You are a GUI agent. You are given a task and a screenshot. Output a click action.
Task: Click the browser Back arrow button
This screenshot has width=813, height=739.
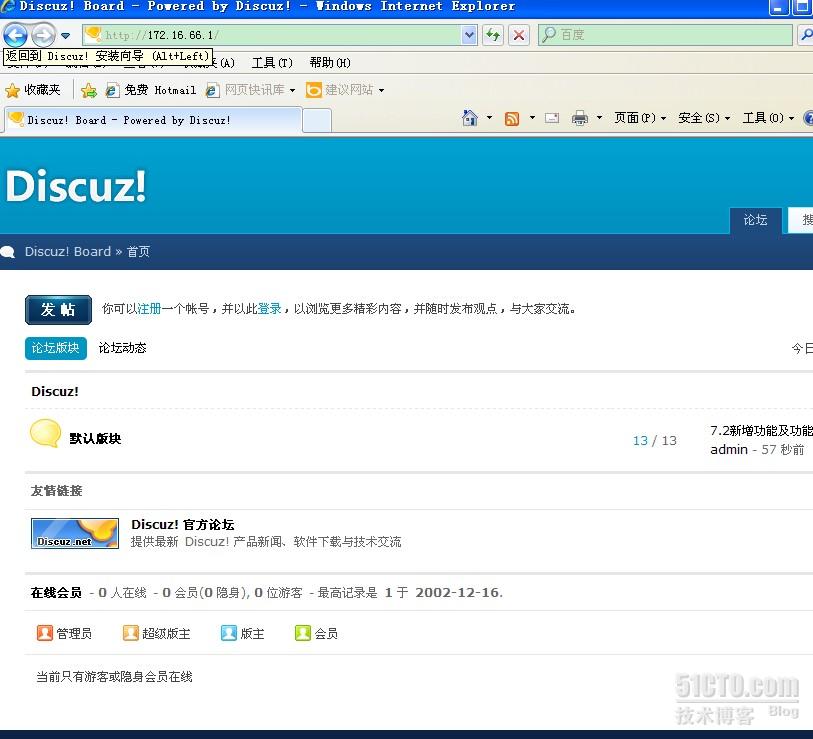pyautogui.click(x=15, y=35)
